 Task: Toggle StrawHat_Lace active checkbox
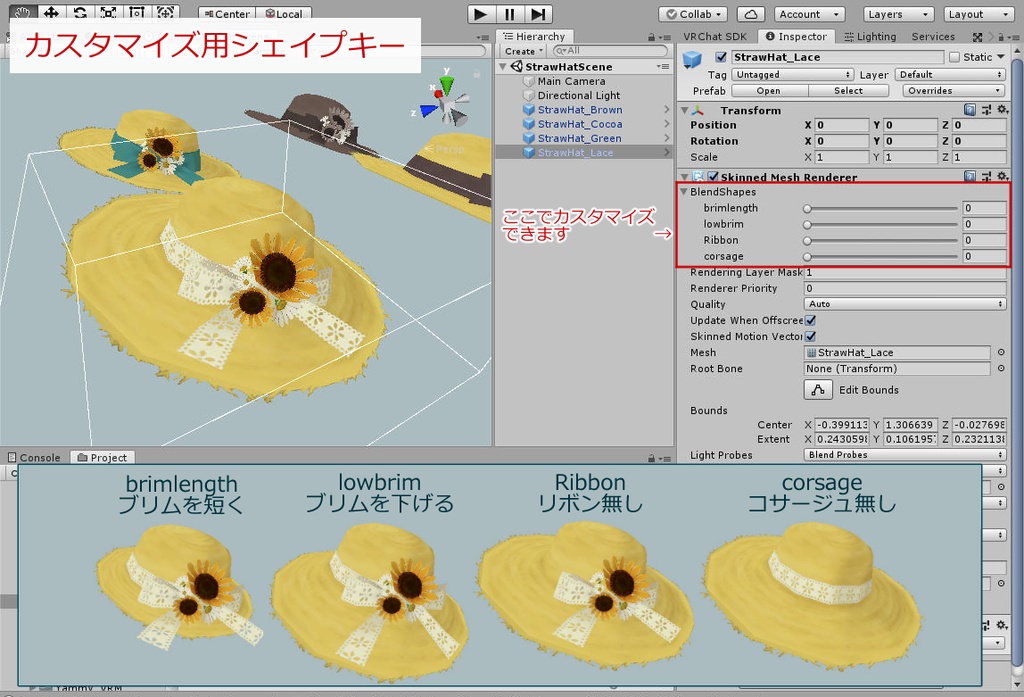pyautogui.click(x=721, y=57)
